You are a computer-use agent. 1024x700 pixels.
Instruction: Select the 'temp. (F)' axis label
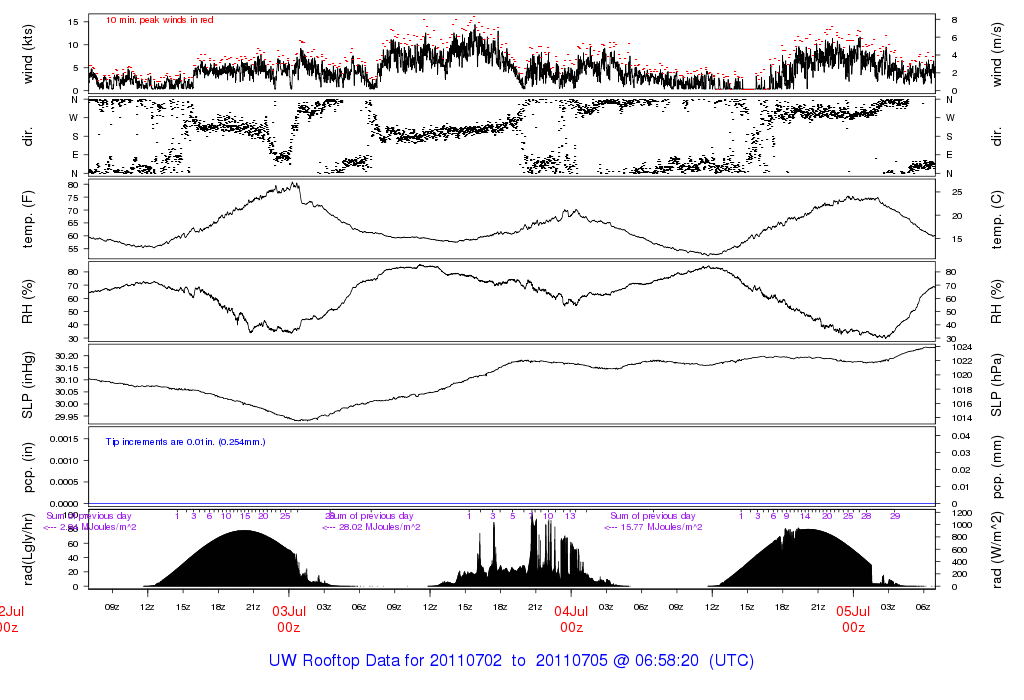(27, 219)
